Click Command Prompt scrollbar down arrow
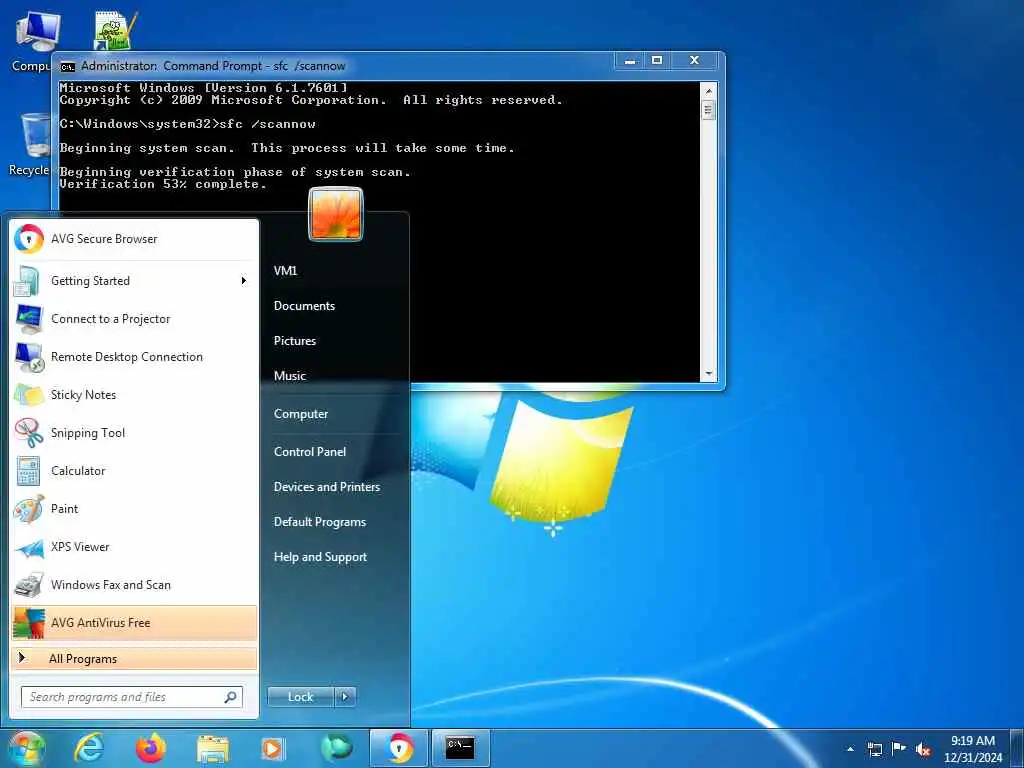 (x=709, y=374)
